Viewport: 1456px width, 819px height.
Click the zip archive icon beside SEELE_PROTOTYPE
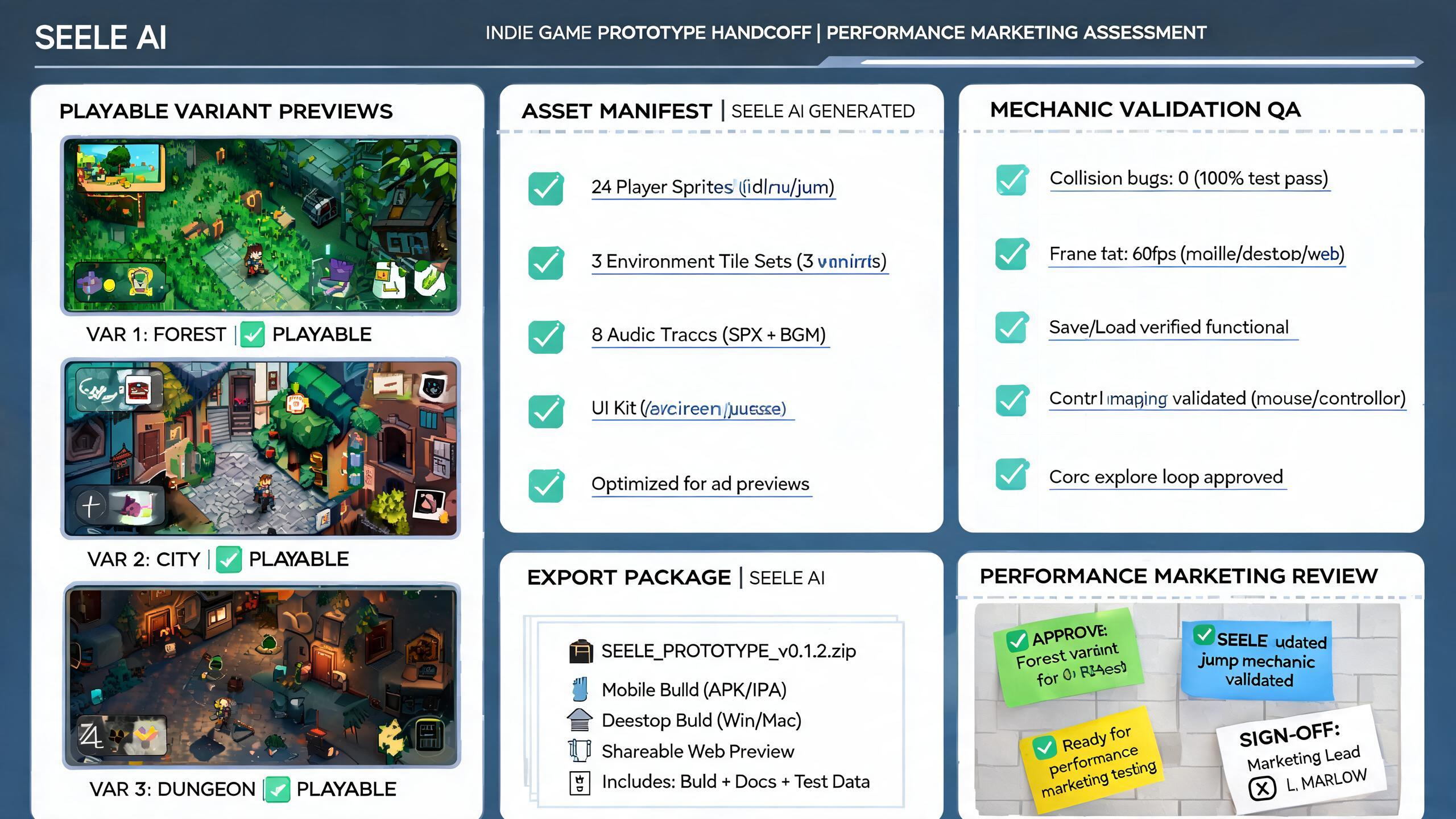pyautogui.click(x=581, y=651)
